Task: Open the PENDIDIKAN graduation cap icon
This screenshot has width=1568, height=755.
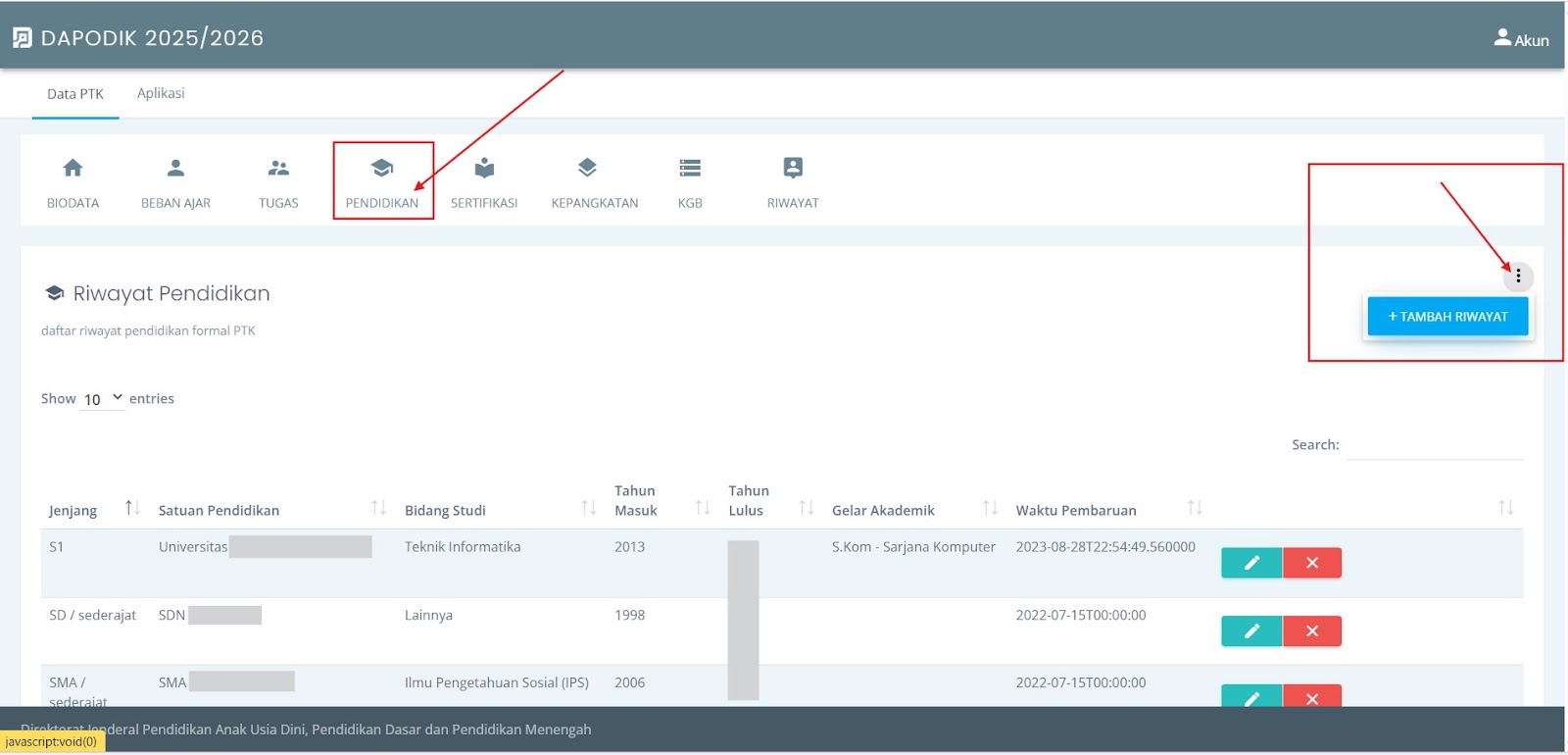Action: coord(382,168)
